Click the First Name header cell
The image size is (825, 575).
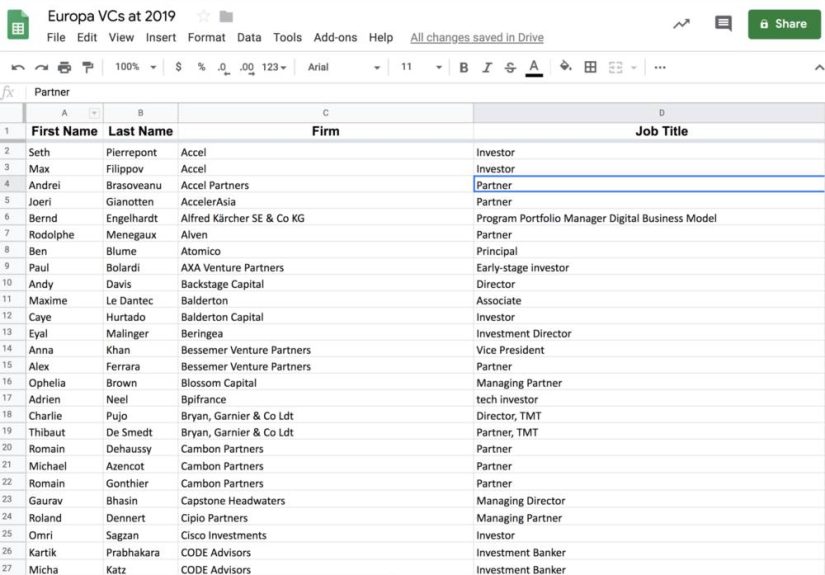pyautogui.click(x=64, y=131)
